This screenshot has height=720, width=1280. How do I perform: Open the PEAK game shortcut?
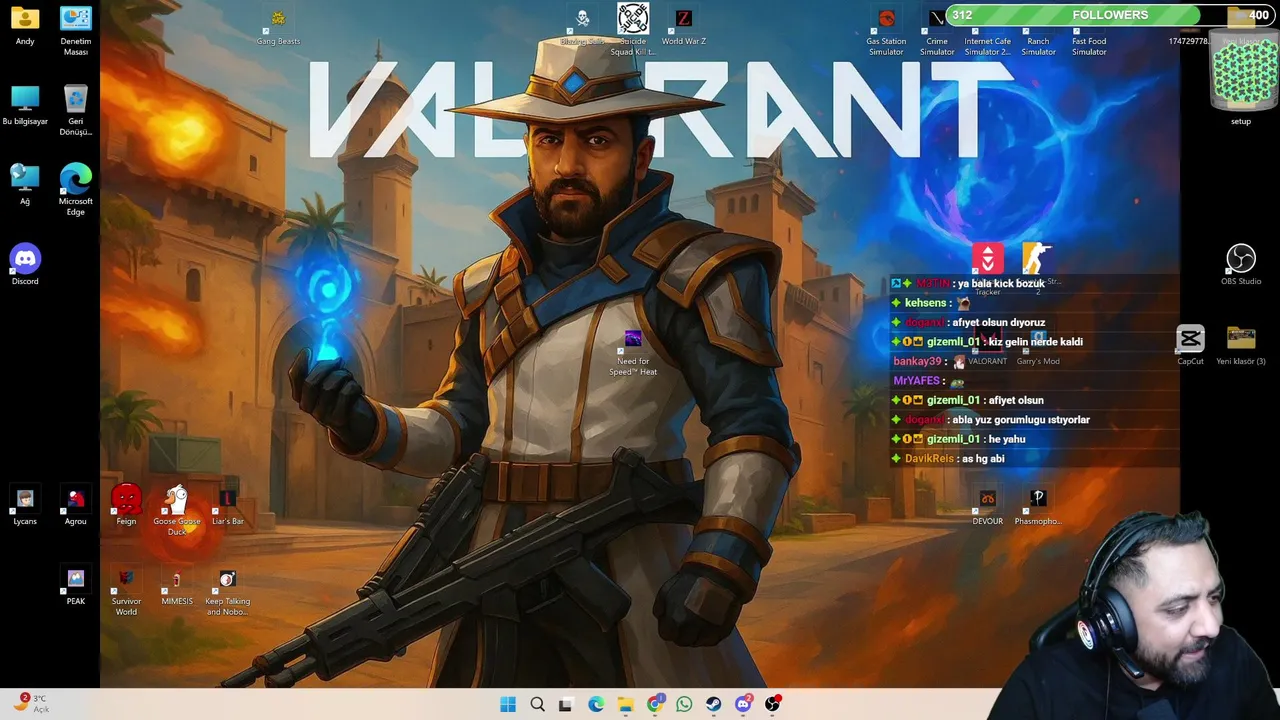point(75,579)
